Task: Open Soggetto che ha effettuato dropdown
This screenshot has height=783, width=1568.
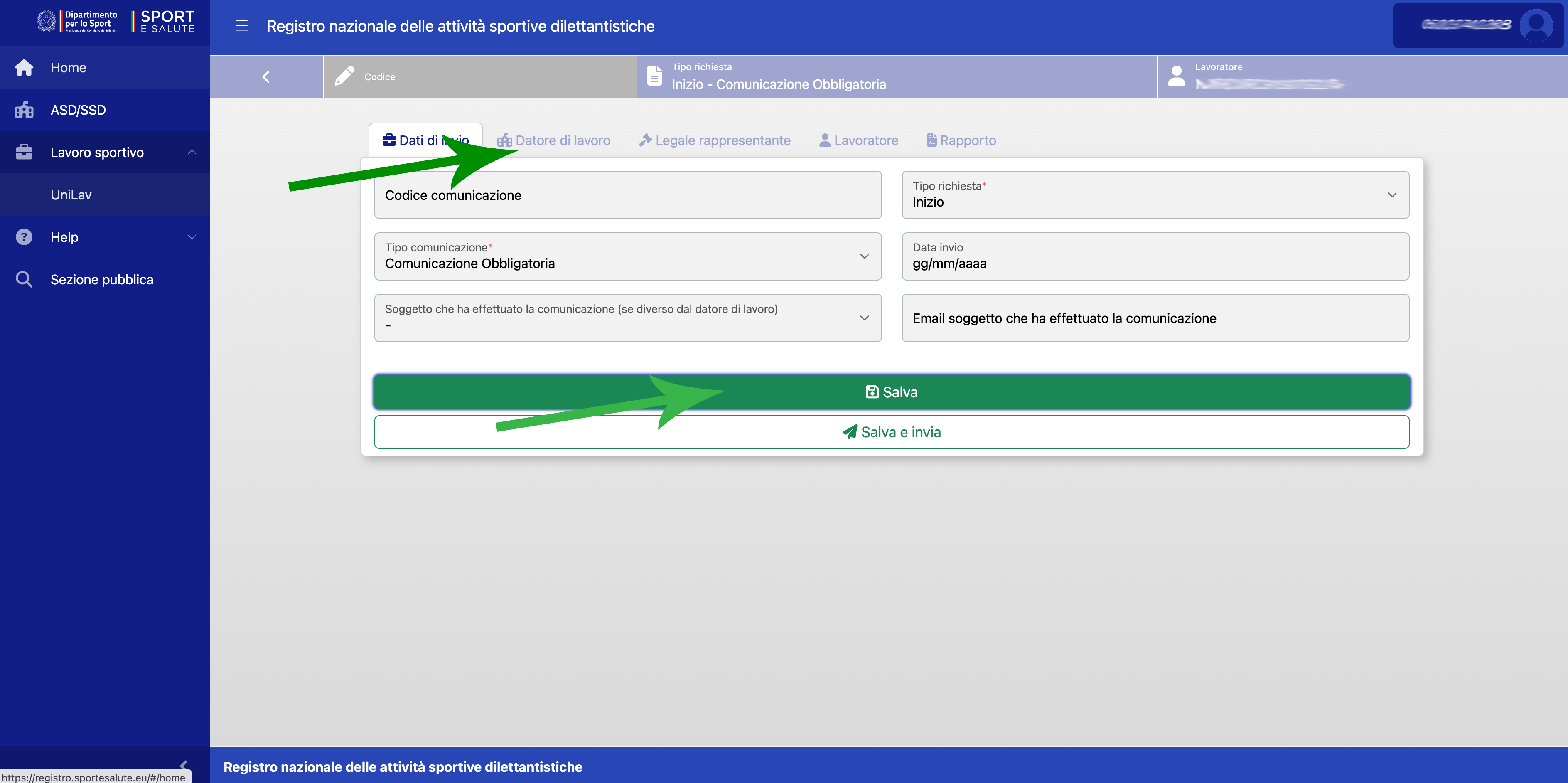Action: (627, 318)
